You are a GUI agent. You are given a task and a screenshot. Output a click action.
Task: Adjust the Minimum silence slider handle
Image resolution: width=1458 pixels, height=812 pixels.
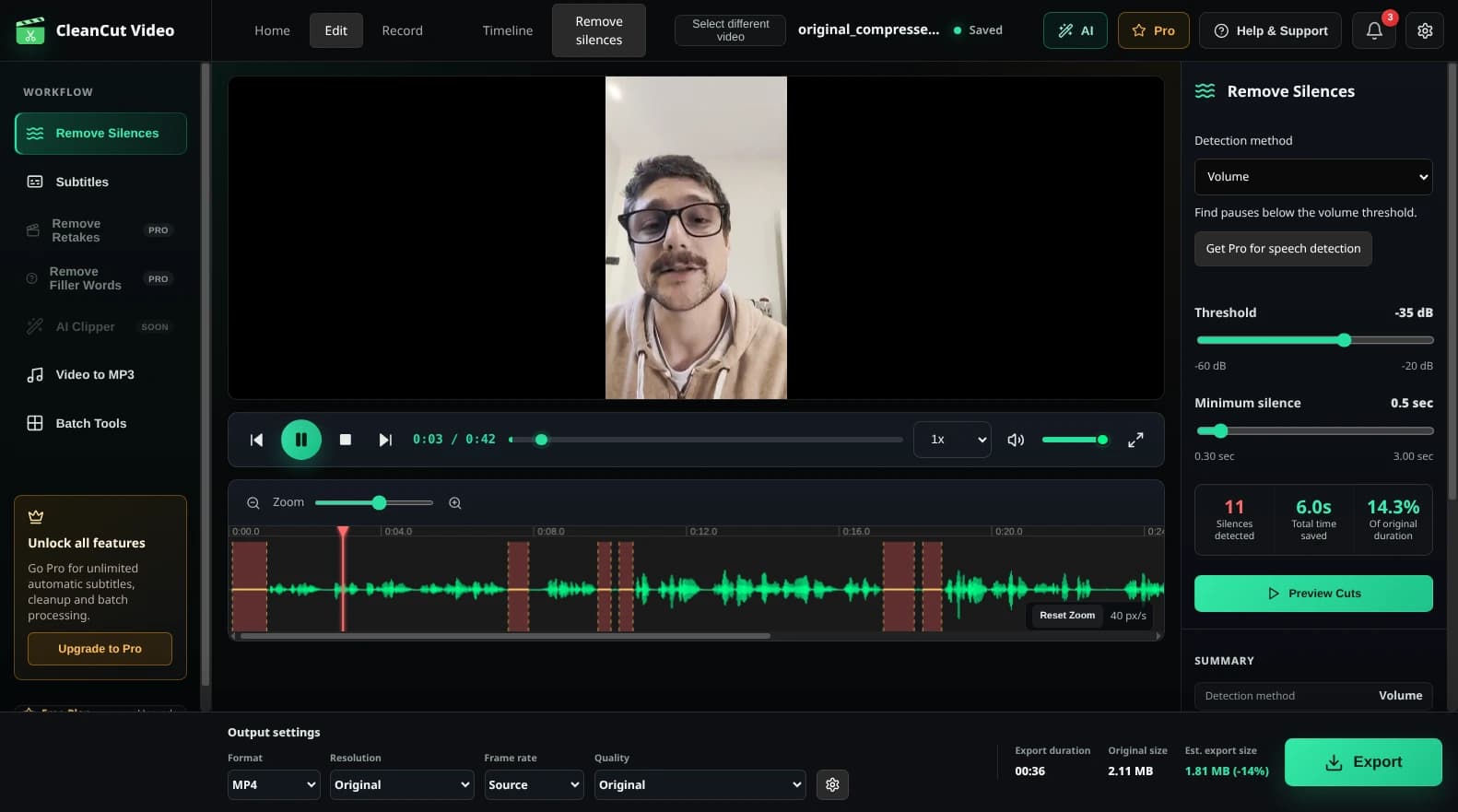click(x=1220, y=430)
